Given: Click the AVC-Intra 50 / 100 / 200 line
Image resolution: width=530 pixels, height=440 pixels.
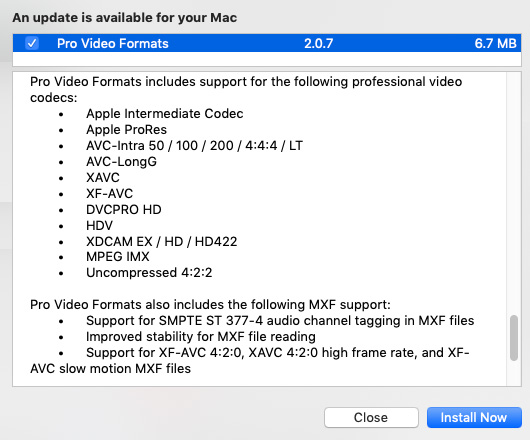Looking at the screenshot, I should click(x=194, y=146).
